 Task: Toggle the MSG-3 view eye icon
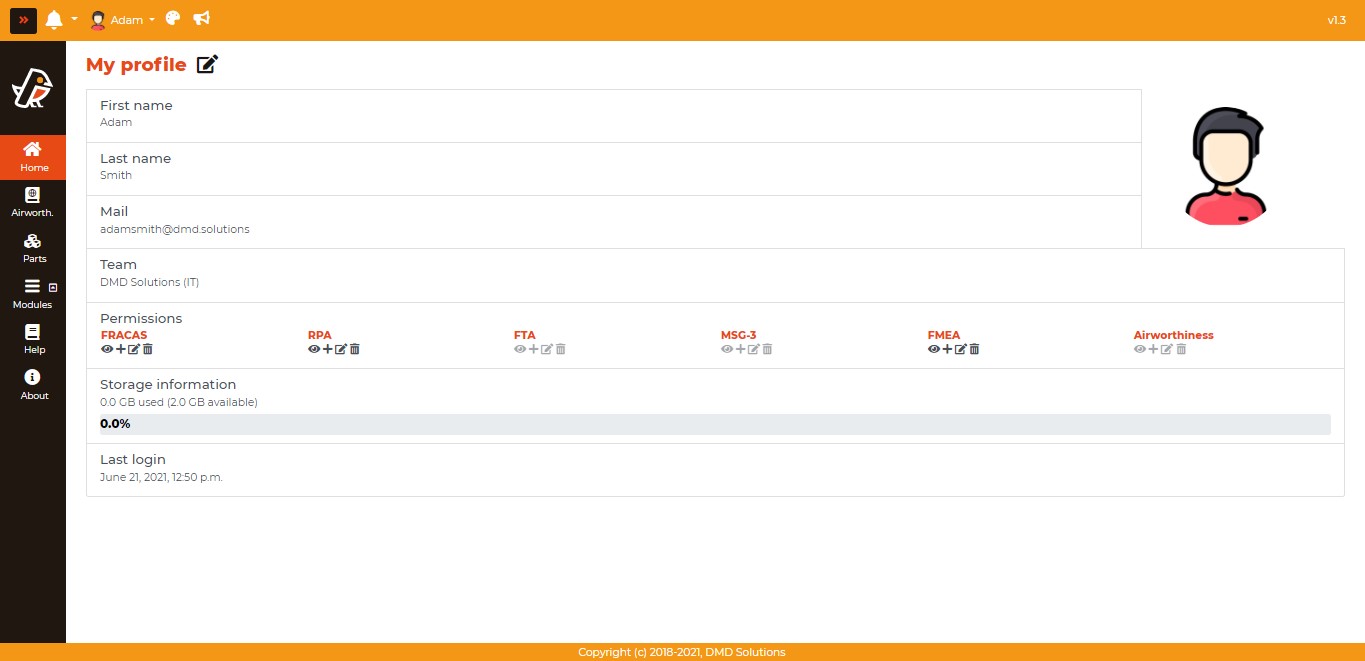[727, 349]
